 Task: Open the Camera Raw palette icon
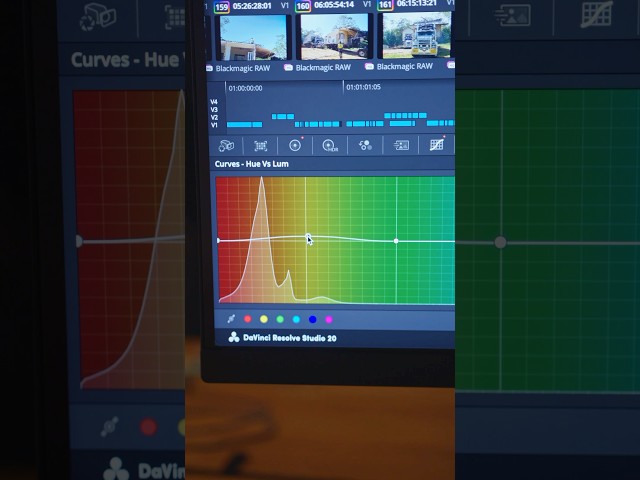coord(226,145)
